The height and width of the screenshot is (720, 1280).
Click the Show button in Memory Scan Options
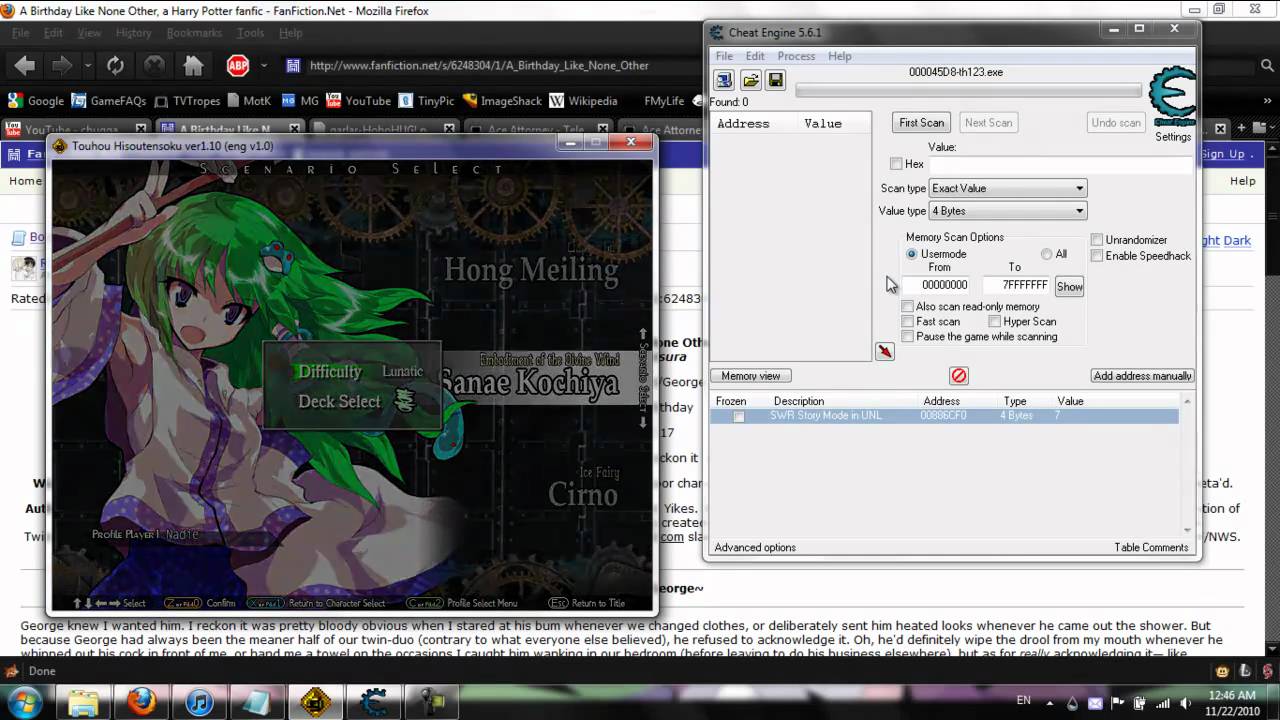click(1069, 287)
